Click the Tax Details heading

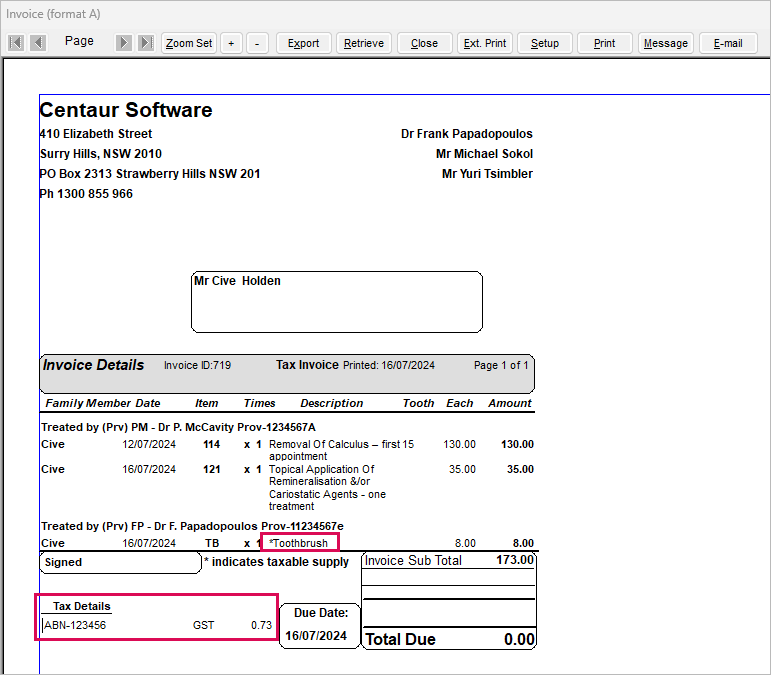[82, 606]
